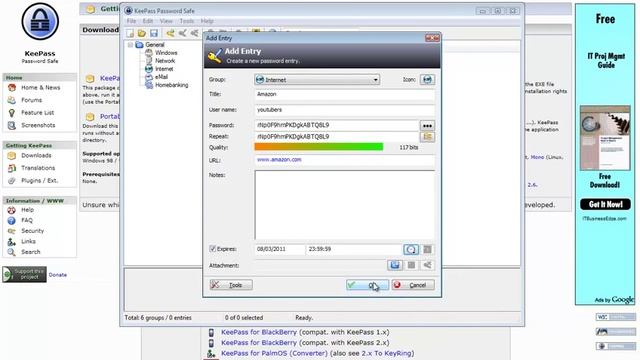Select the Internet group in tree
Image resolution: width=640 pixels, height=360 pixels.
(x=164, y=69)
